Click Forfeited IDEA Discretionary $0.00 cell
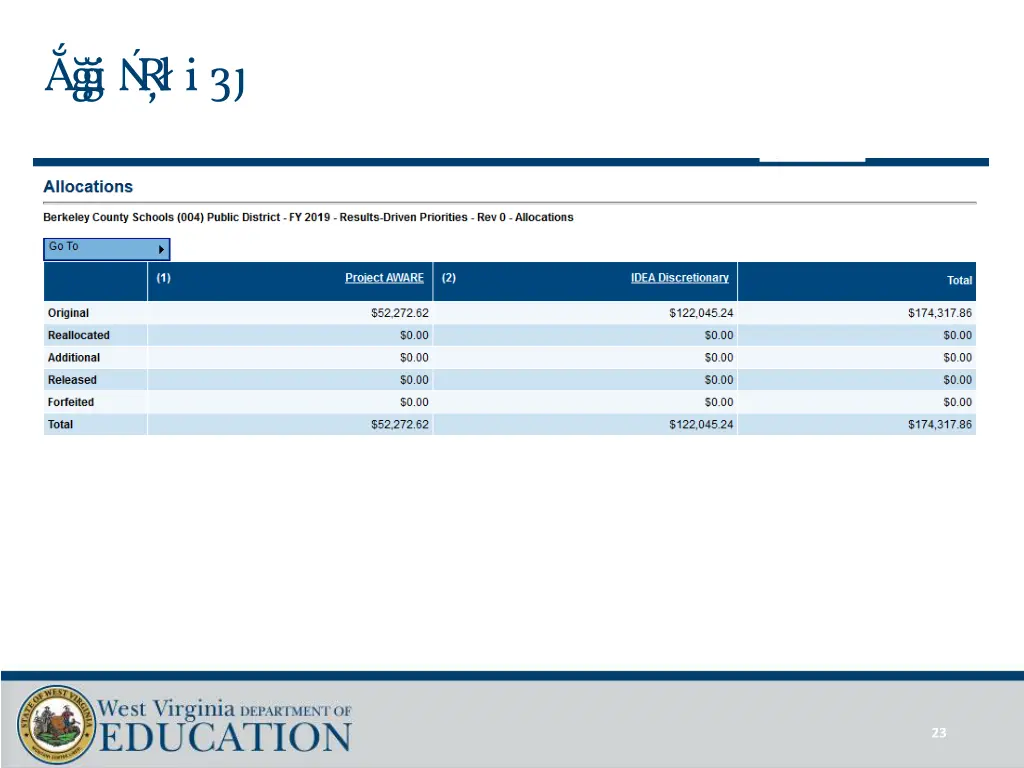Image resolution: width=1024 pixels, height=768 pixels. coord(718,402)
